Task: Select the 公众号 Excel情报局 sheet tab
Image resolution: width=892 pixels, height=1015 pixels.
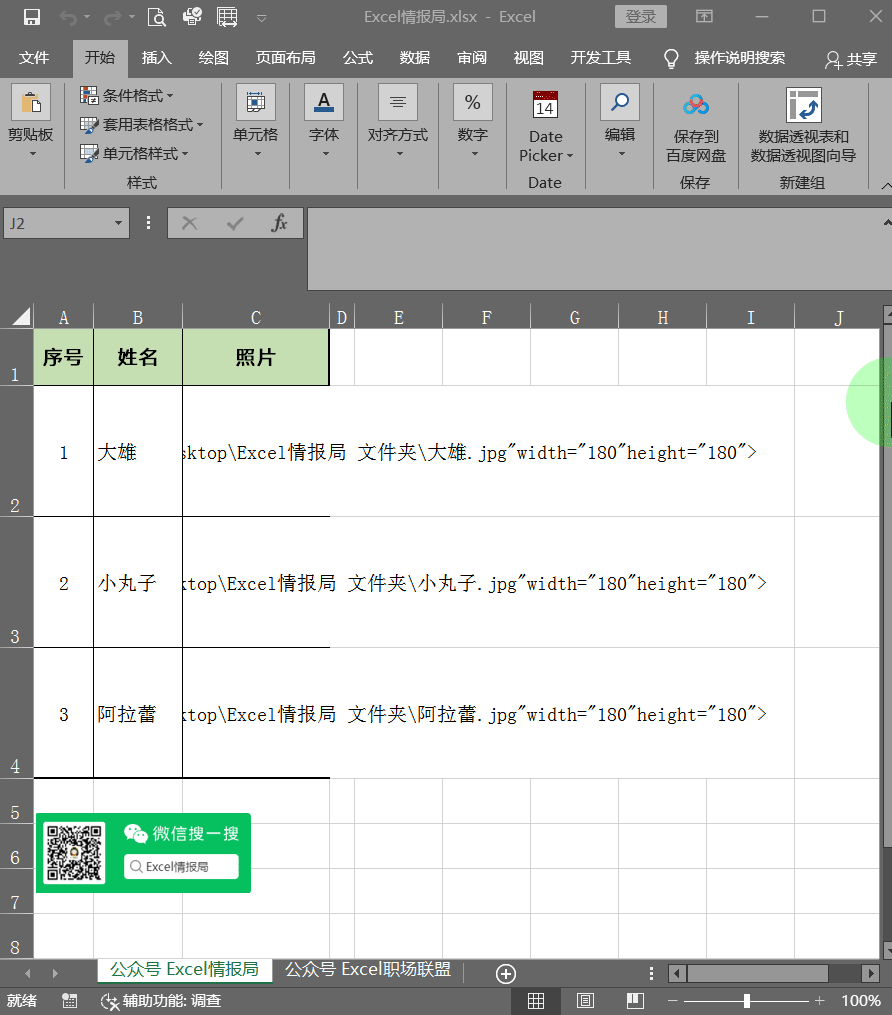Action: pos(184,970)
